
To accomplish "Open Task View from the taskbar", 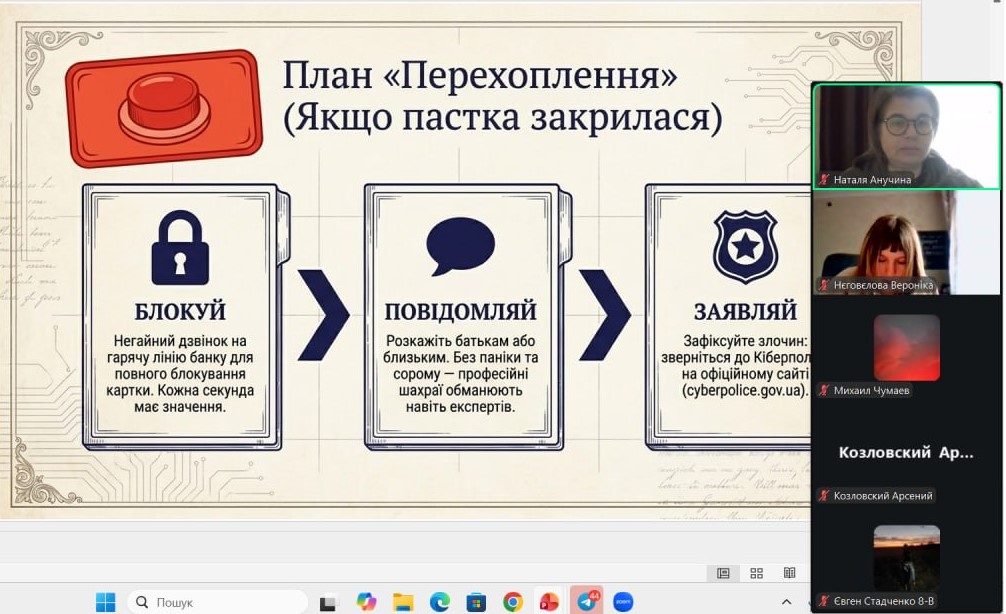I will coord(328,602).
